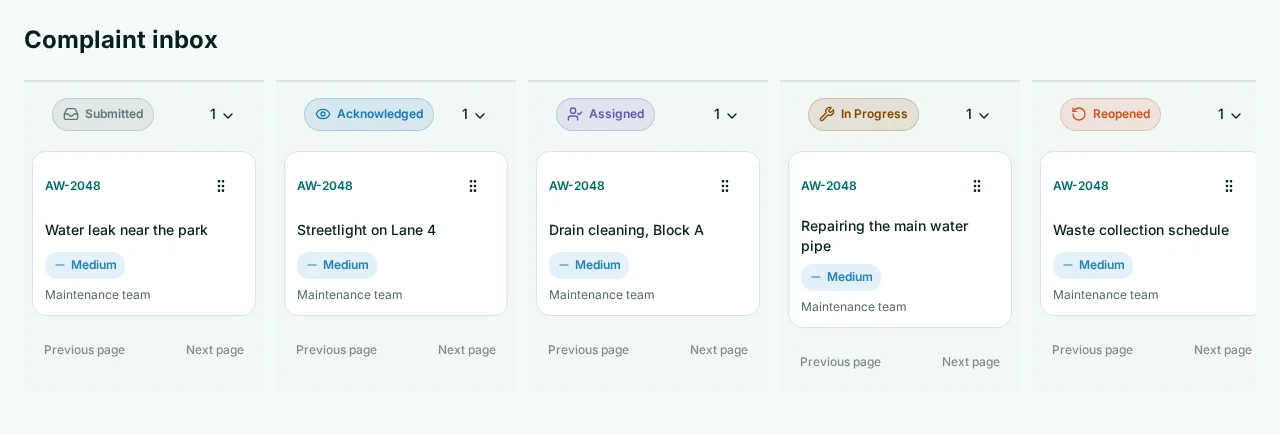
Task: Go to Next page in Reopened column
Action: point(1223,350)
